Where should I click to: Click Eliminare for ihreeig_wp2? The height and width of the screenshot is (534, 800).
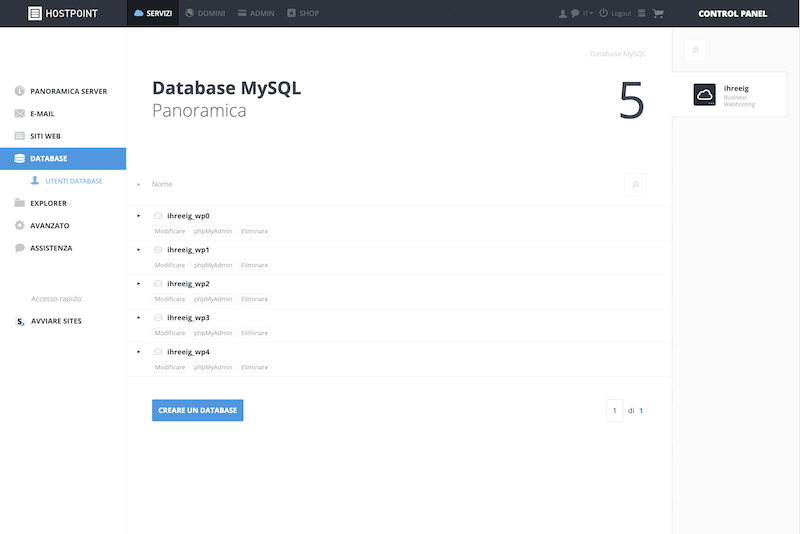click(x=255, y=299)
